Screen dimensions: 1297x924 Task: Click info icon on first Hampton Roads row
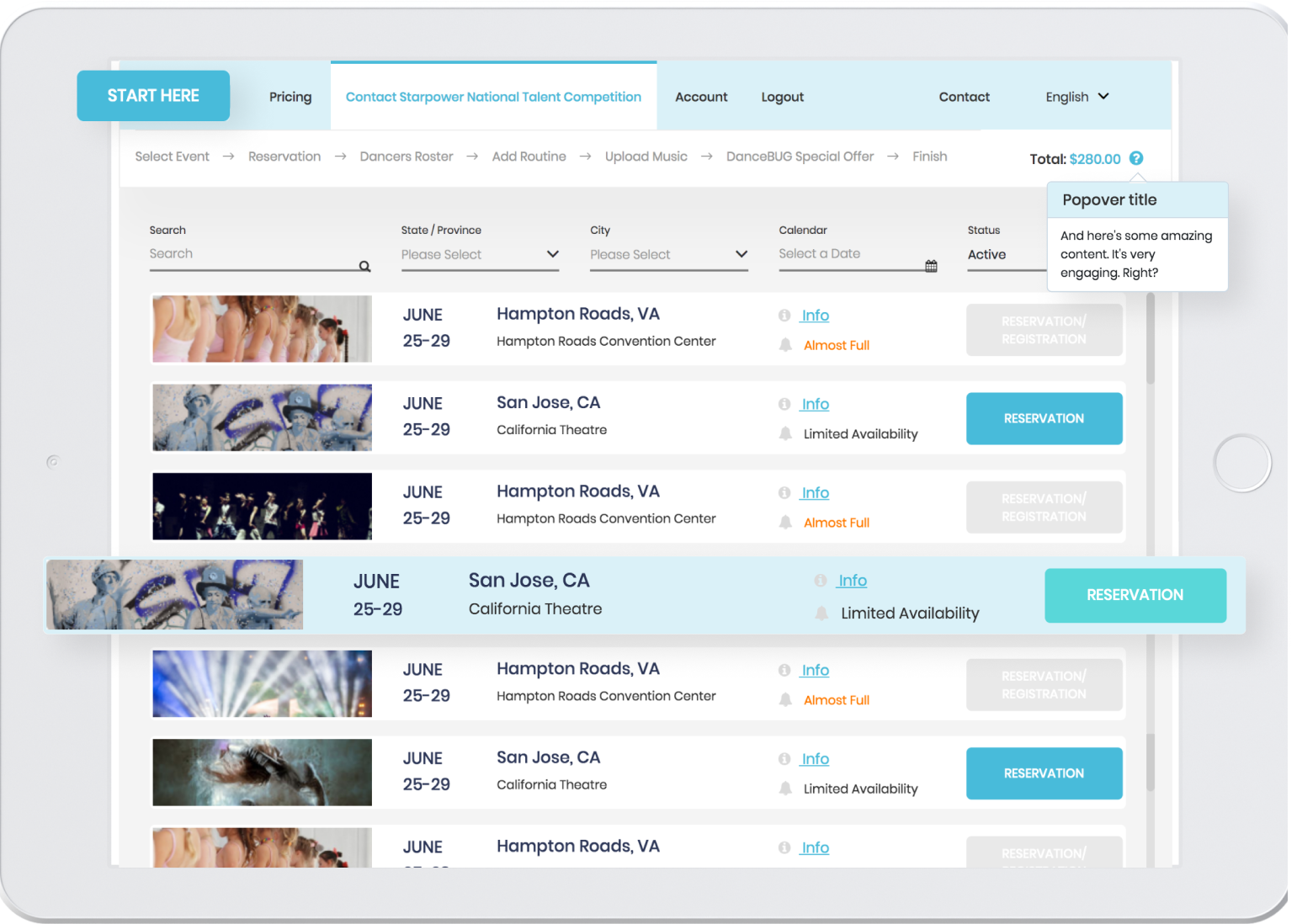784,316
